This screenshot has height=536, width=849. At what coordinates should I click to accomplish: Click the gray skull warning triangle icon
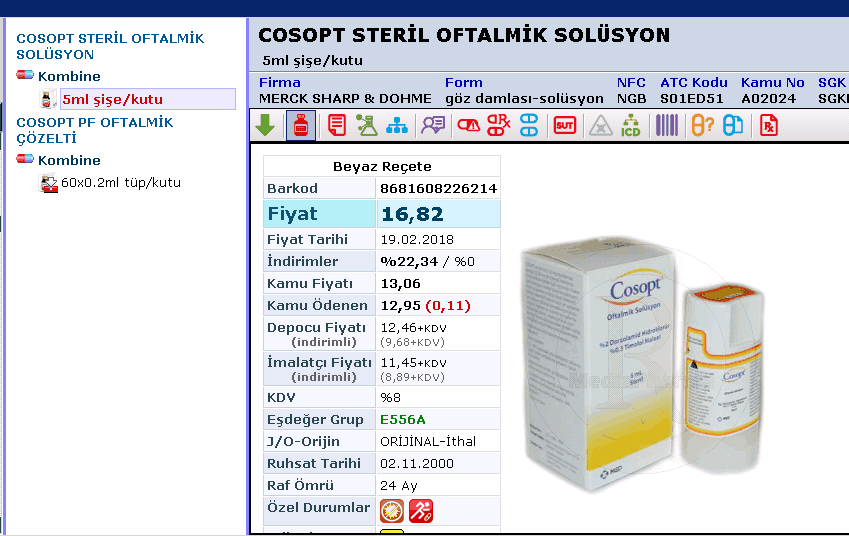pos(600,126)
